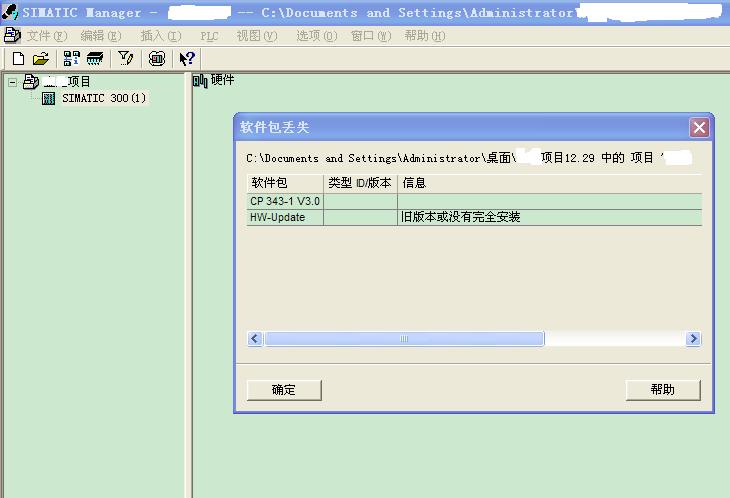Click the simulation on/off toolbar icon
The width and height of the screenshot is (730, 498).
coord(157,59)
